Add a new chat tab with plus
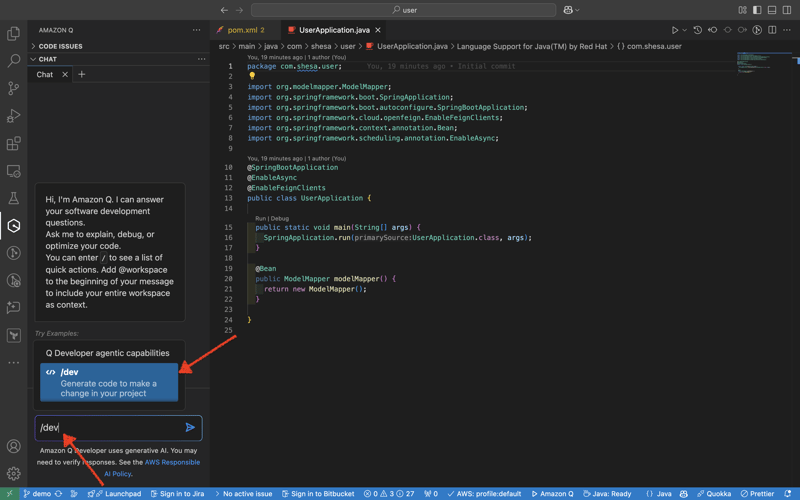The image size is (800, 500). (x=82, y=75)
